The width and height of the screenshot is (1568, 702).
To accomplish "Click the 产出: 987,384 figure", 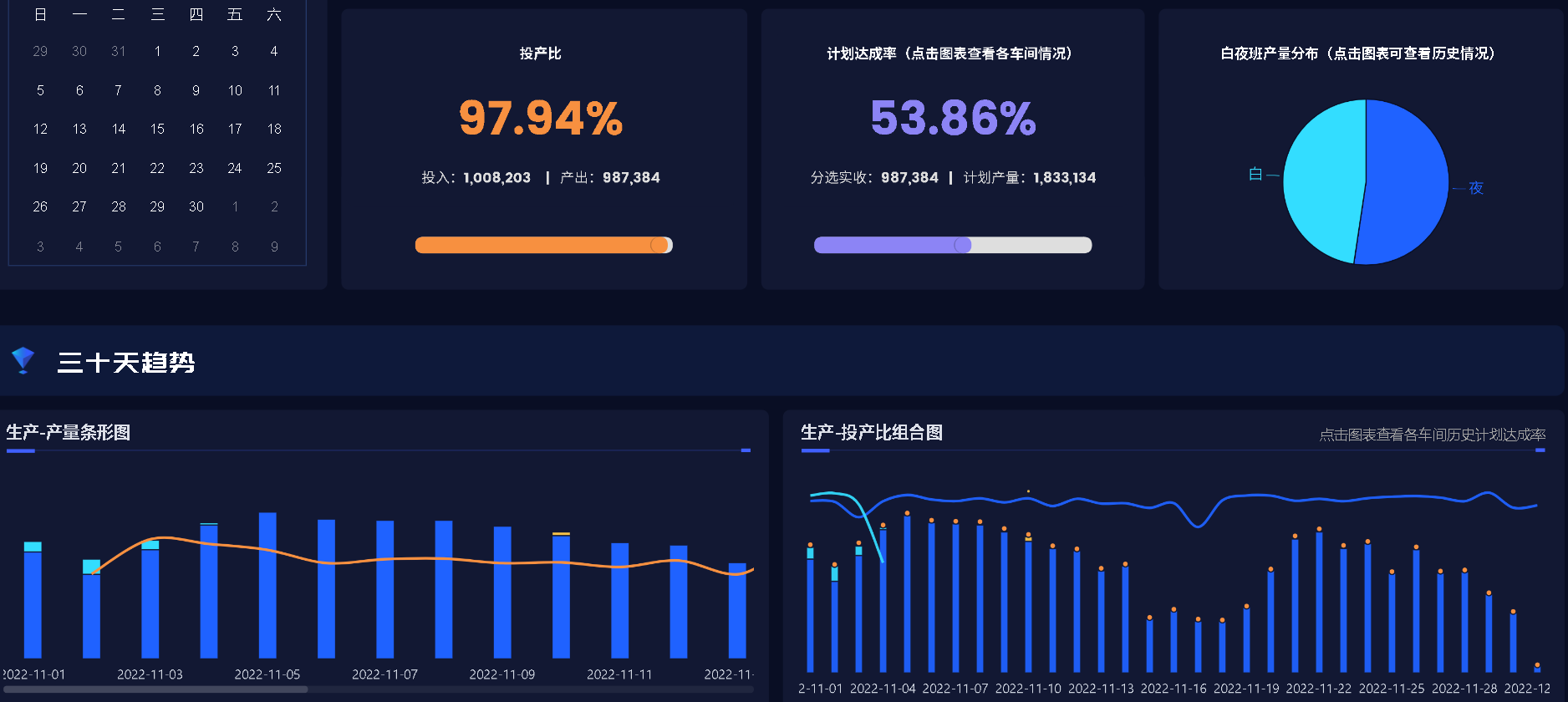I will click(610, 177).
